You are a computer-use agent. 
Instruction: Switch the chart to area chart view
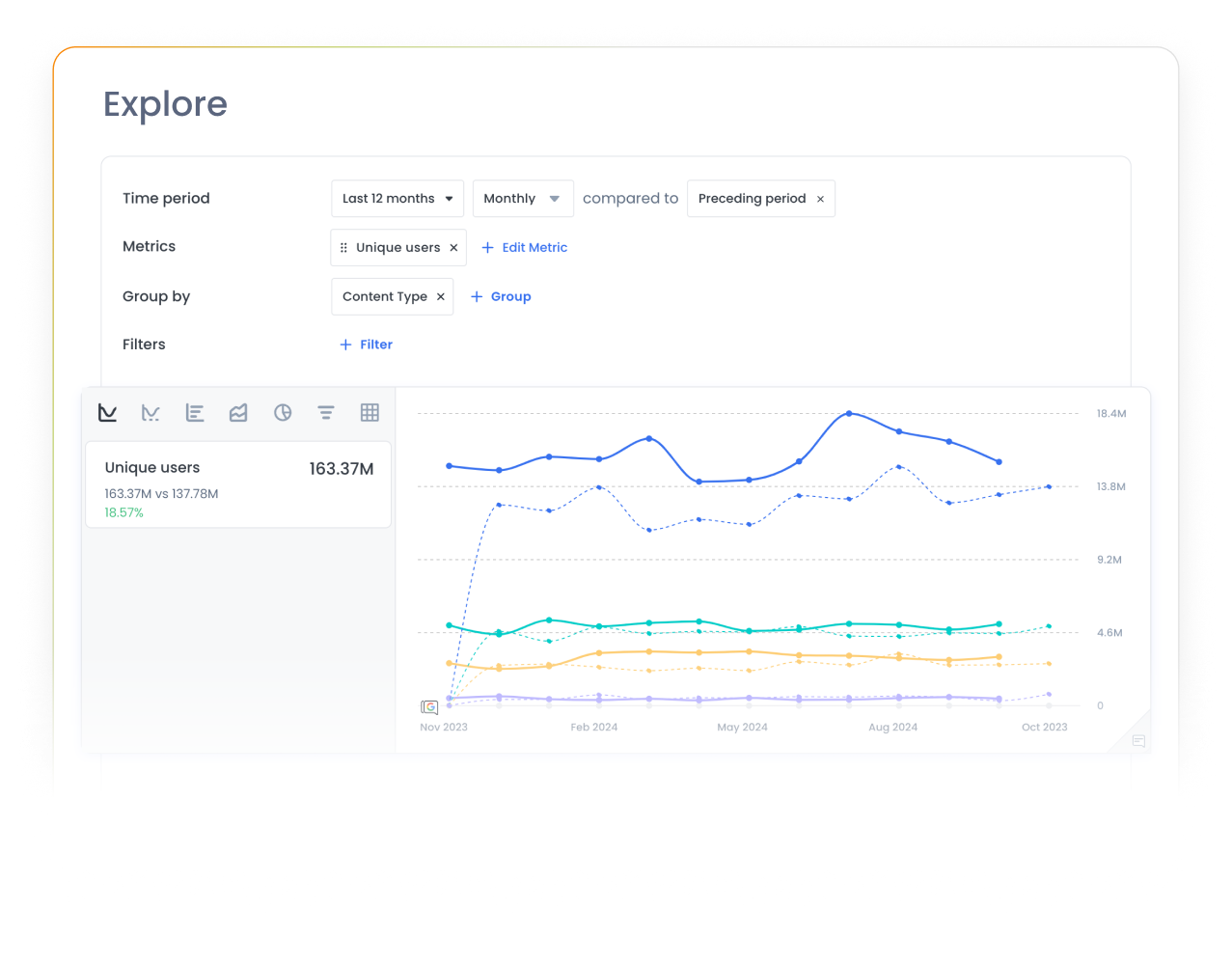click(238, 412)
